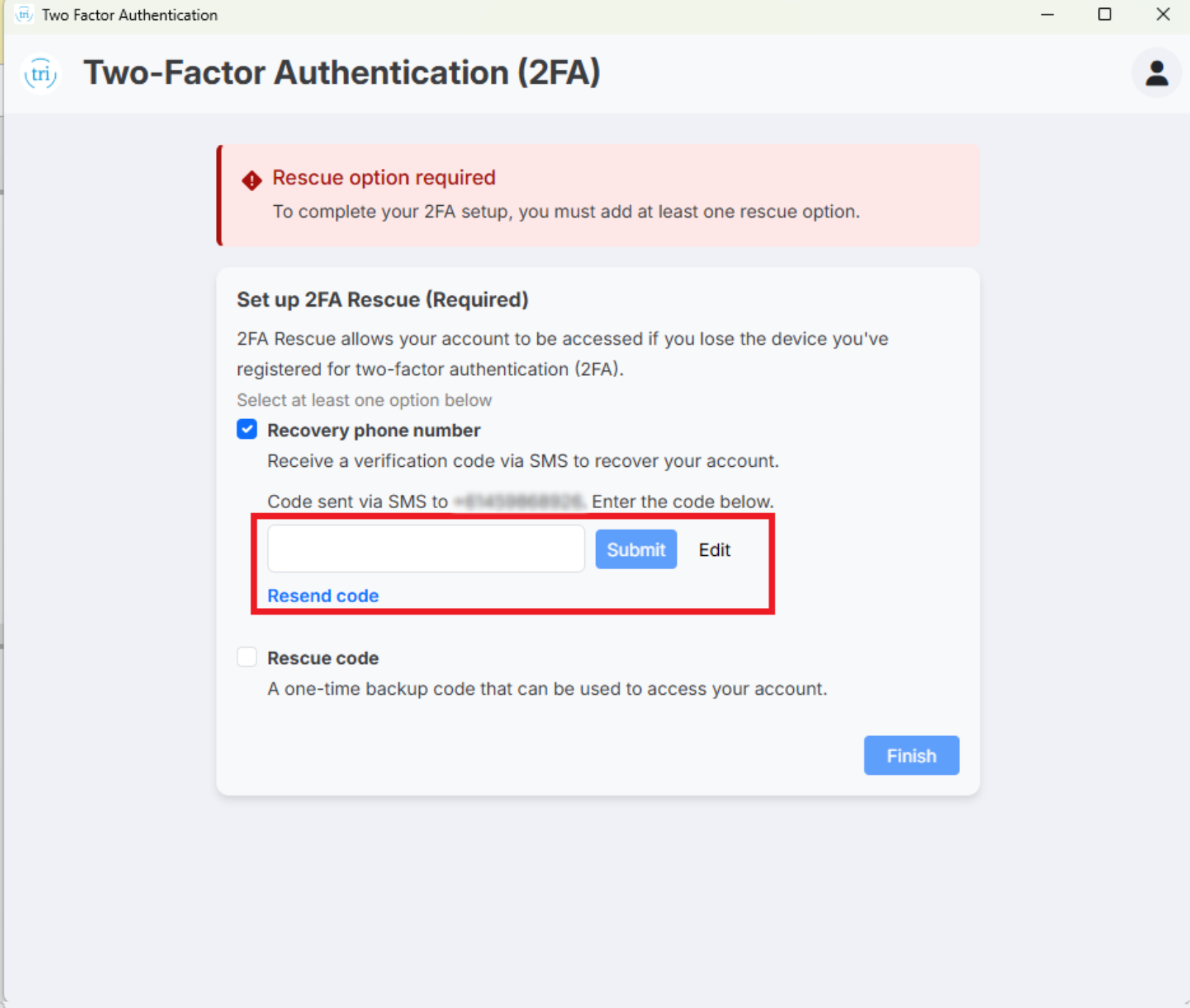
Task: Click the Finish button
Action: (911, 755)
